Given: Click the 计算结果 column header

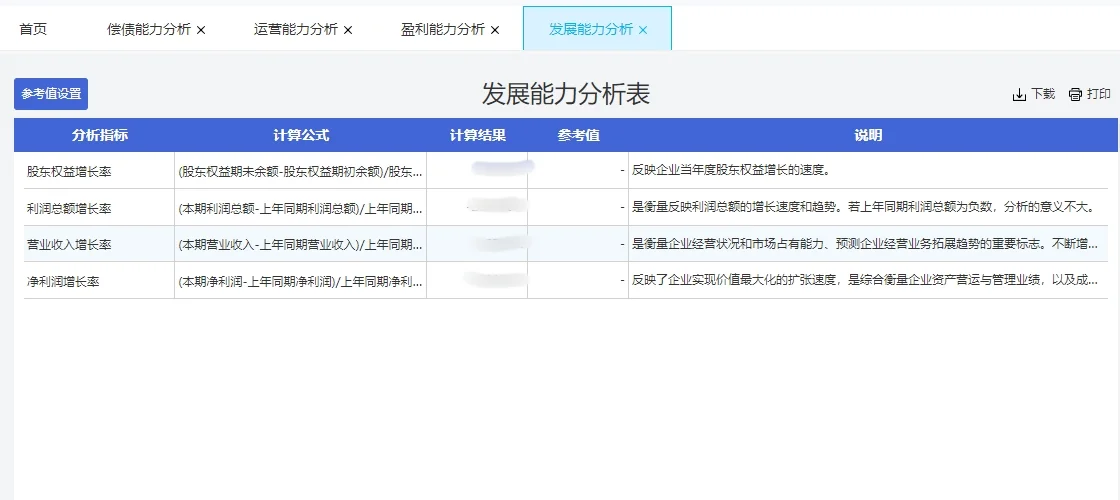Looking at the screenshot, I should click(477, 135).
